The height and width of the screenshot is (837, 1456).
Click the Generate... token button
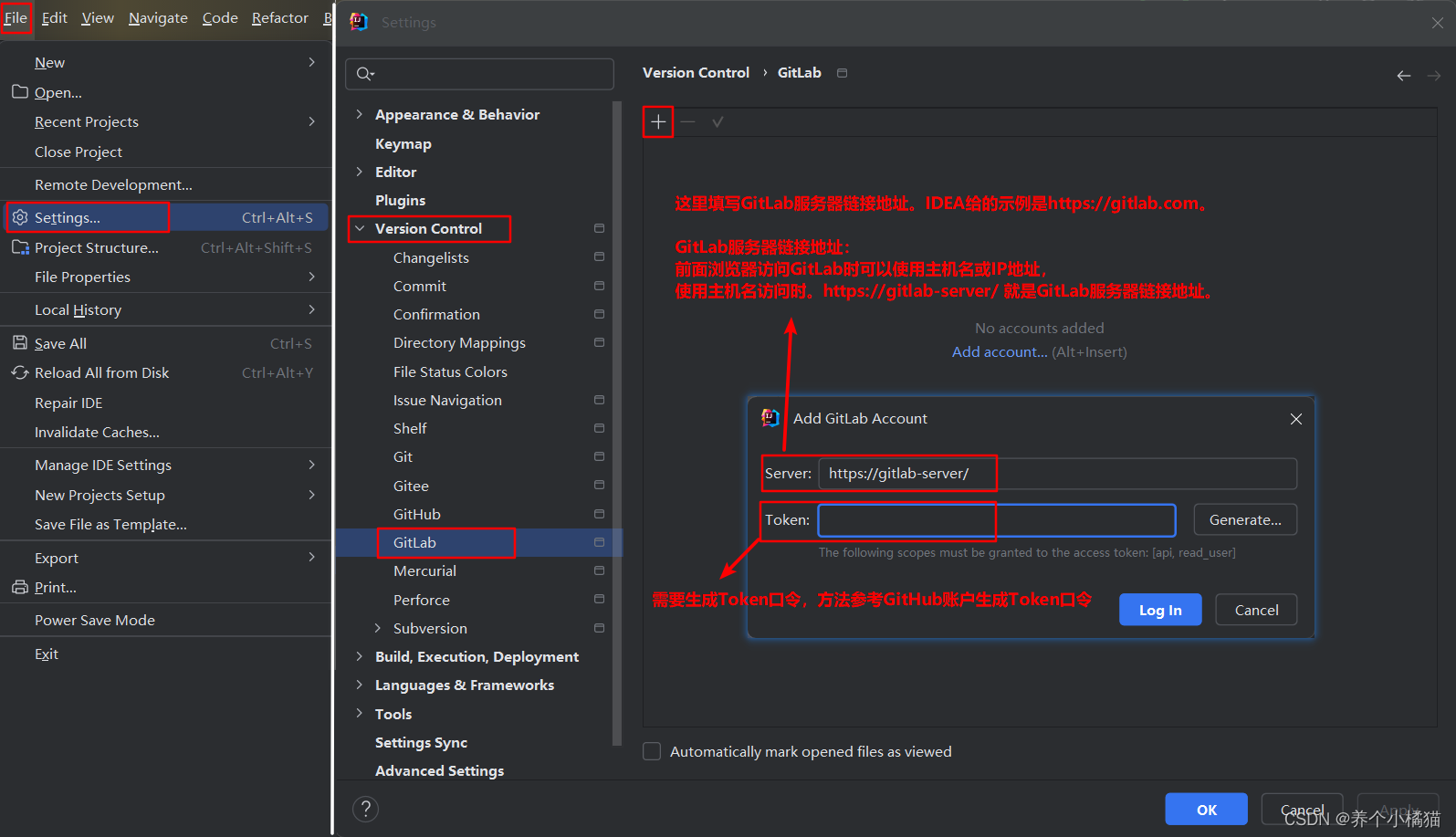[1245, 519]
